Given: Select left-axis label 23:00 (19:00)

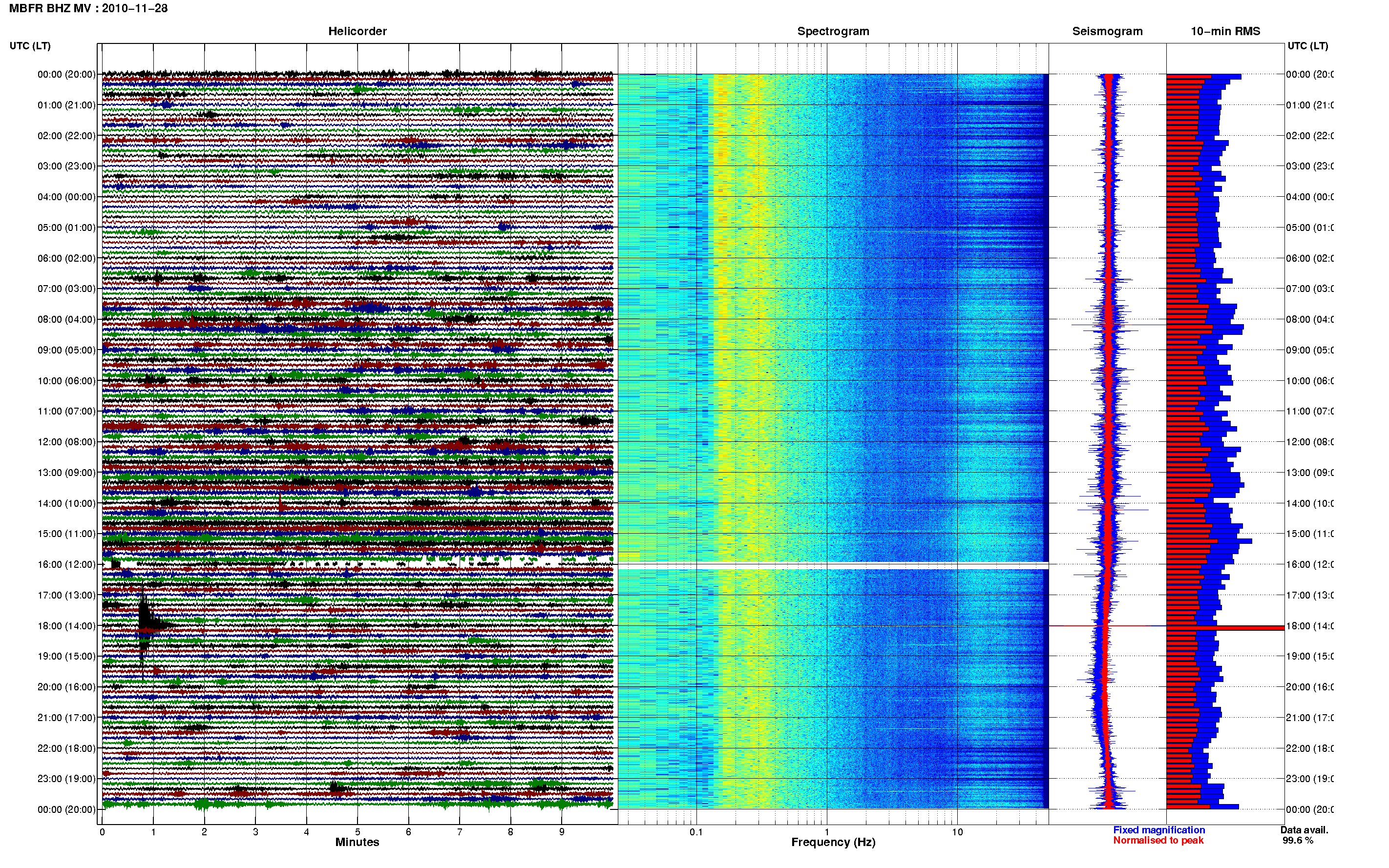Looking at the screenshot, I should click(66, 779).
